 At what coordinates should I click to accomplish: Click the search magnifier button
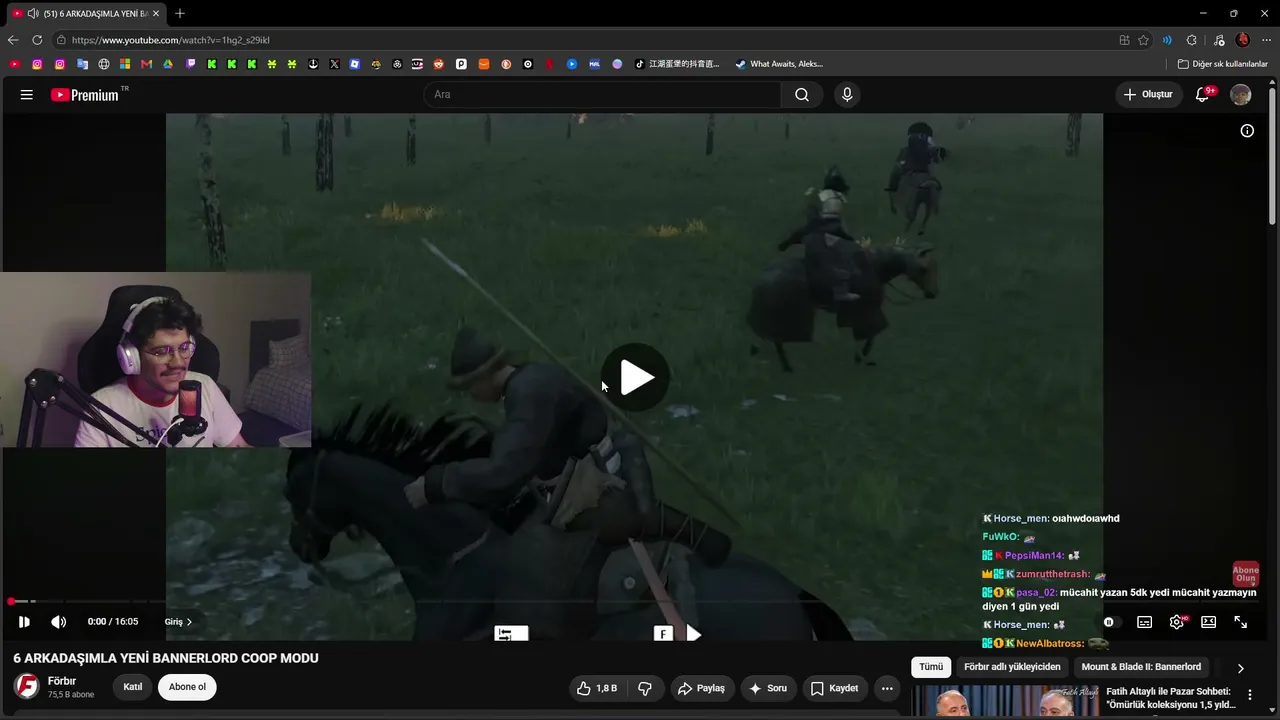click(x=802, y=95)
